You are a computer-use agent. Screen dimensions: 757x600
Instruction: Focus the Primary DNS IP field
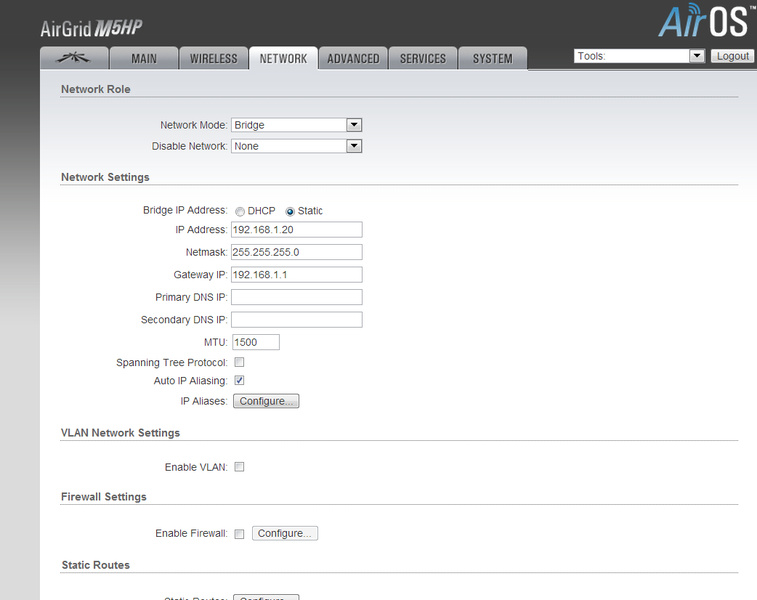296,297
